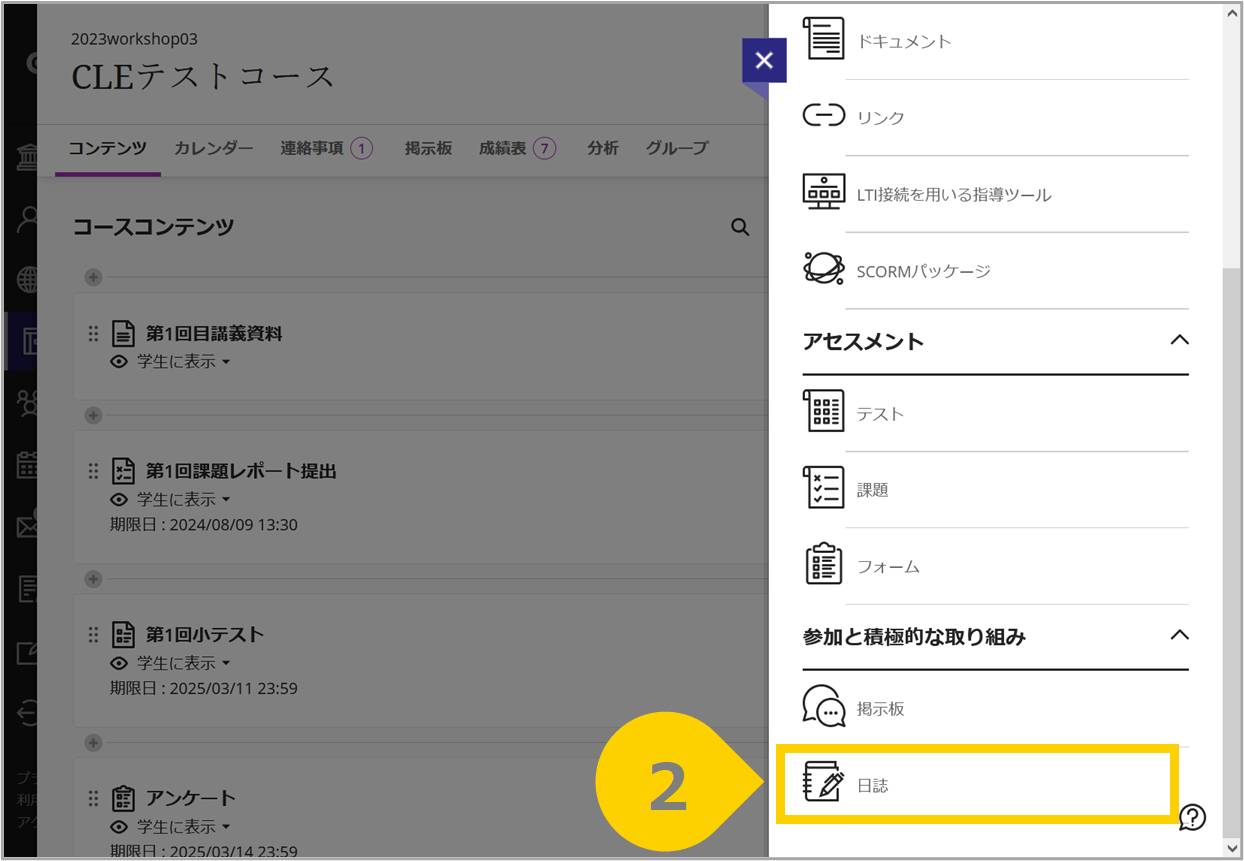This screenshot has width=1244, height=861.
Task: Click the LTI接続を用いる指導ツール presentation icon
Action: pos(823,192)
